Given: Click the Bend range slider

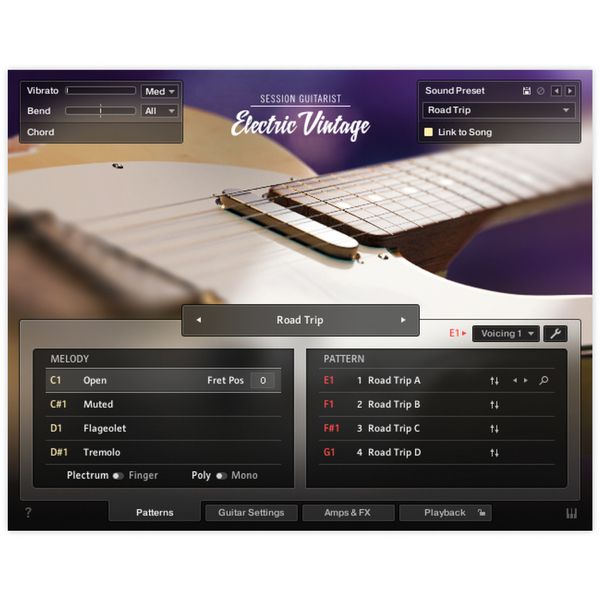Looking at the screenshot, I should point(101,111).
